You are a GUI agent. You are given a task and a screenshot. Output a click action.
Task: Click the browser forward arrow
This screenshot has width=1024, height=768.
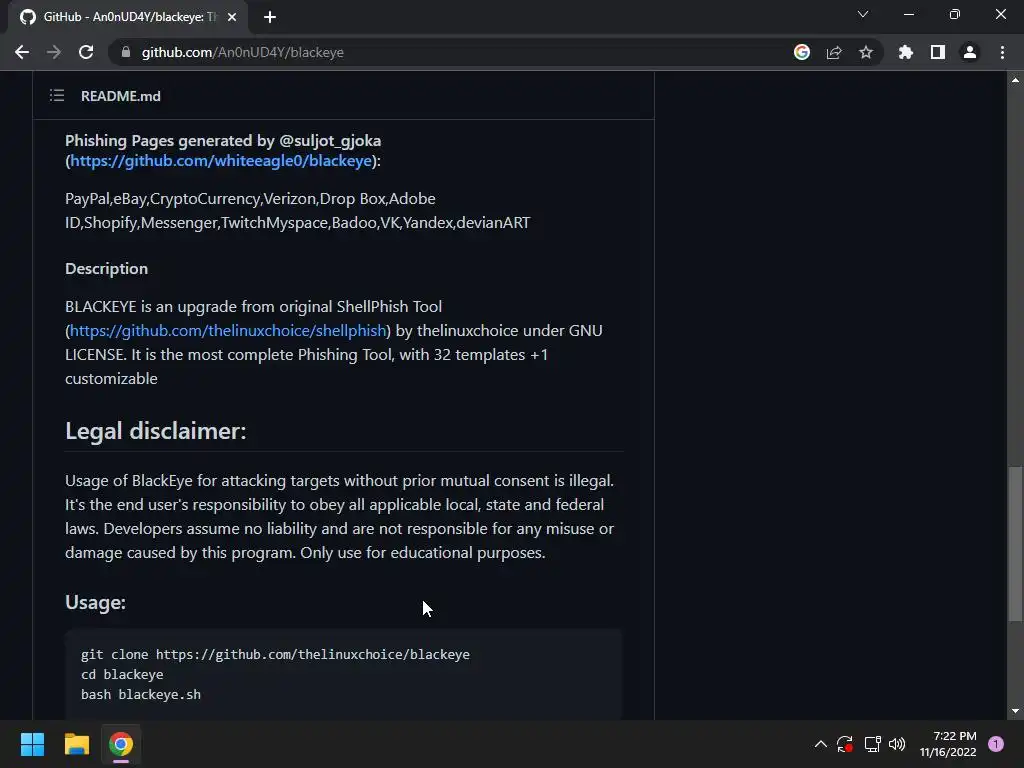click(x=54, y=52)
